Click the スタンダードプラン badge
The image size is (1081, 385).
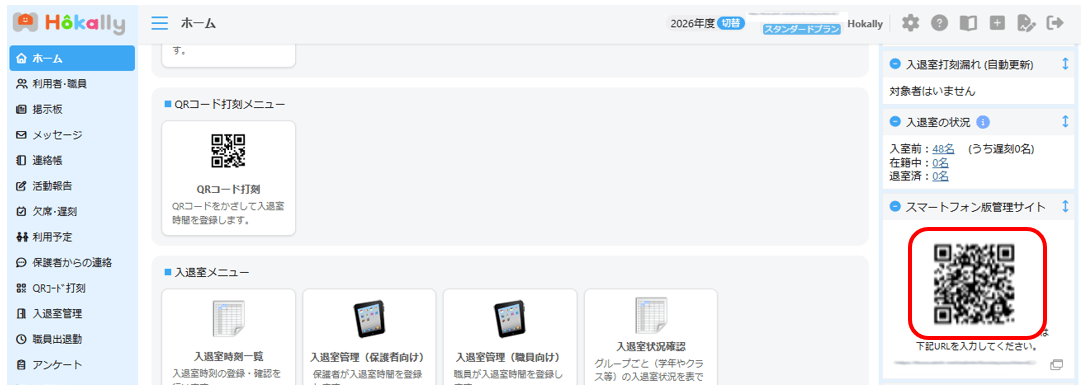click(802, 30)
